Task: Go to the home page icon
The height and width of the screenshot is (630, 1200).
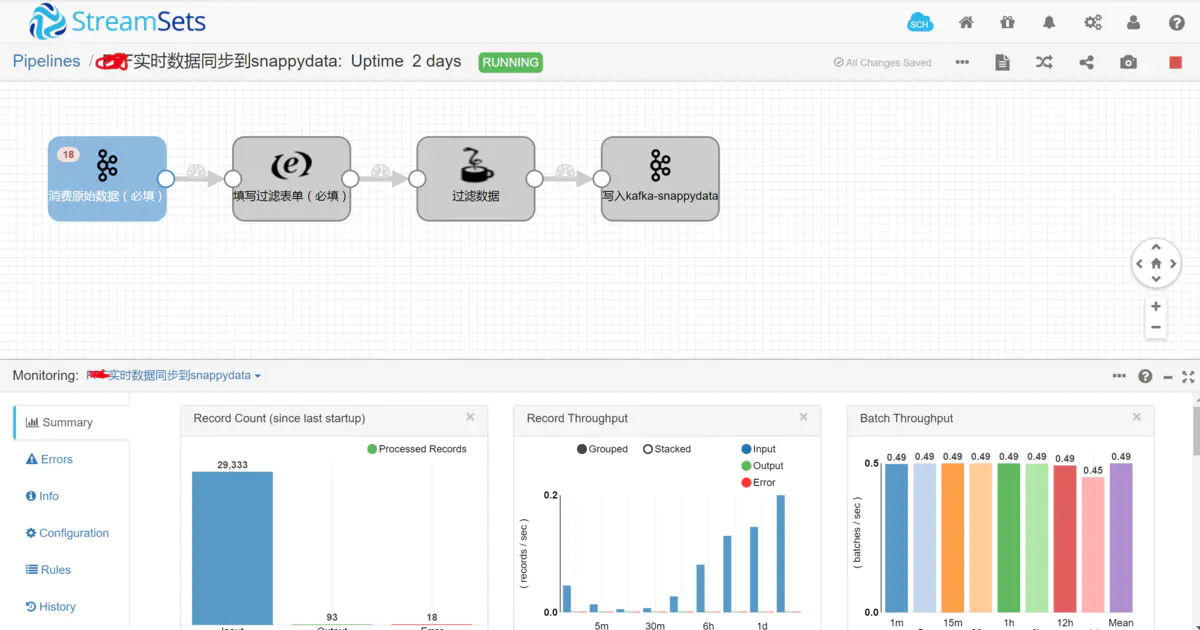Action: click(966, 22)
